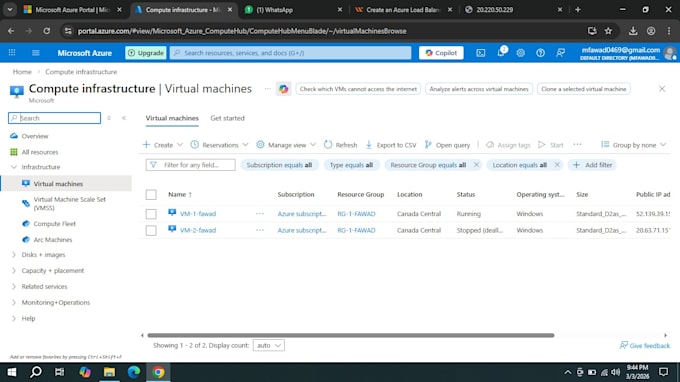This screenshot has width=680, height=382.
Task: Check the VM-2-fawad row checkbox
Action: [x=151, y=230]
